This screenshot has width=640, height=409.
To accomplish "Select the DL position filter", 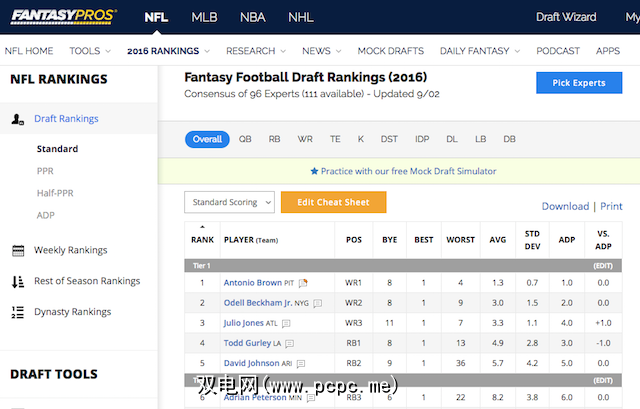I will [452, 139].
